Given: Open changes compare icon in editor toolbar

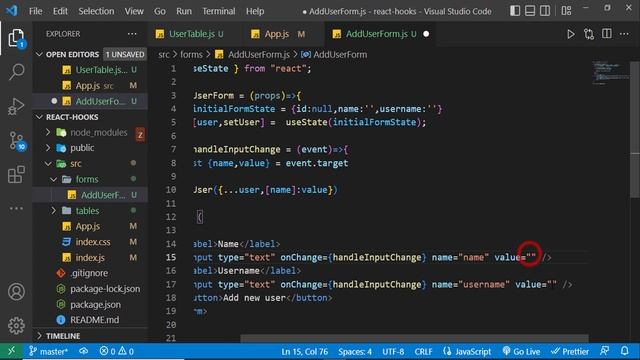Looking at the screenshot, I should [589, 34].
